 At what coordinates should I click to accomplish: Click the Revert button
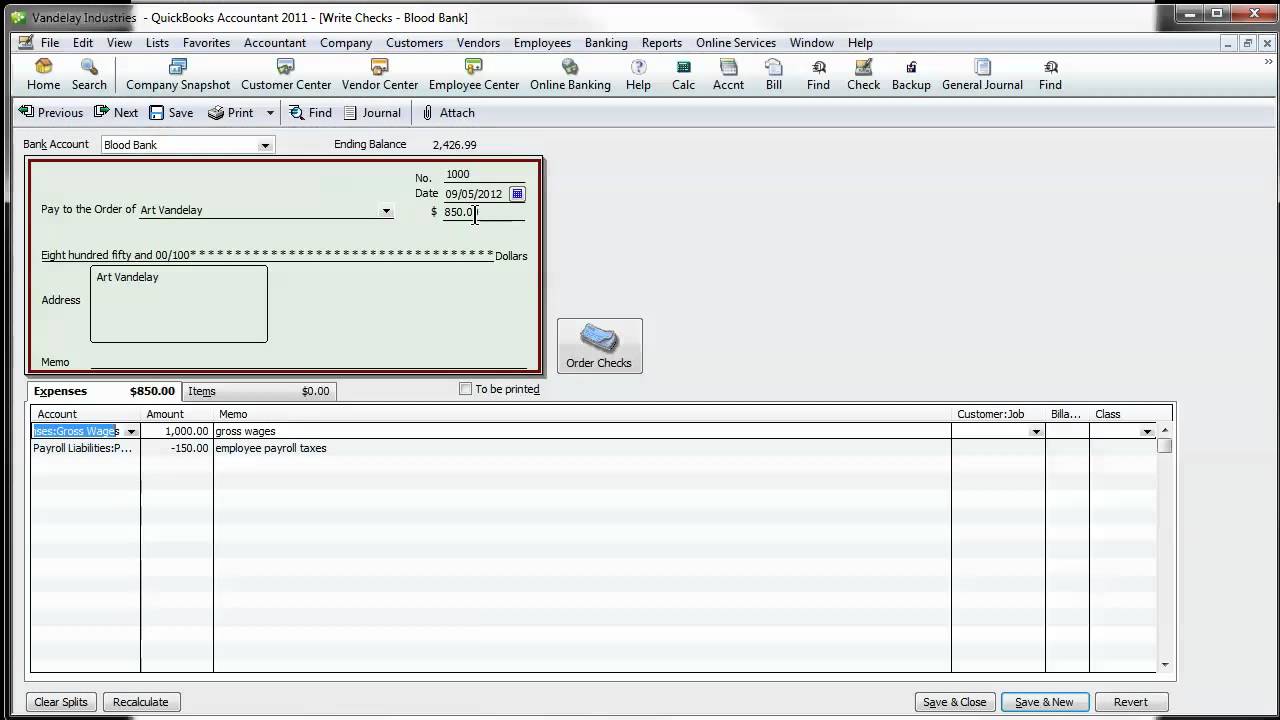[1131, 702]
